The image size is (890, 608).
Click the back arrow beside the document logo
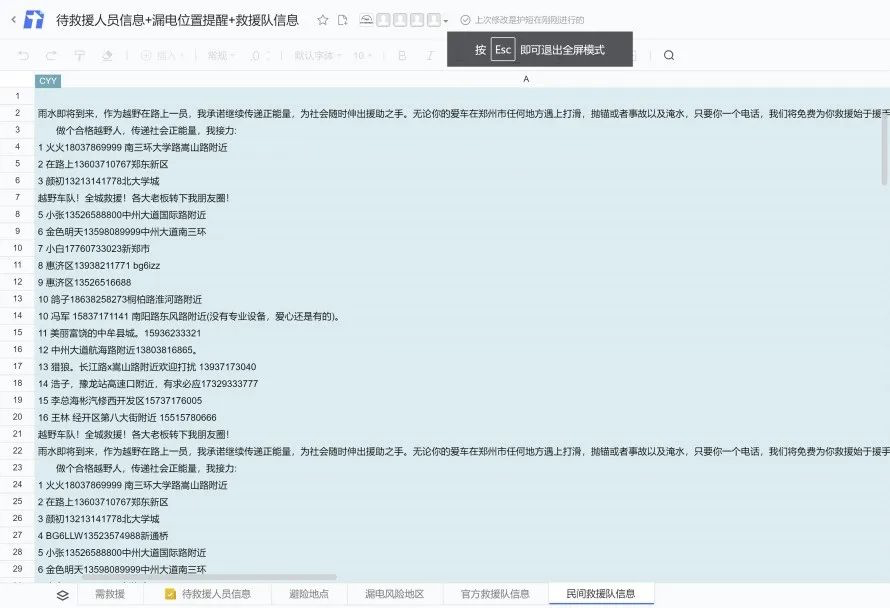(x=14, y=20)
